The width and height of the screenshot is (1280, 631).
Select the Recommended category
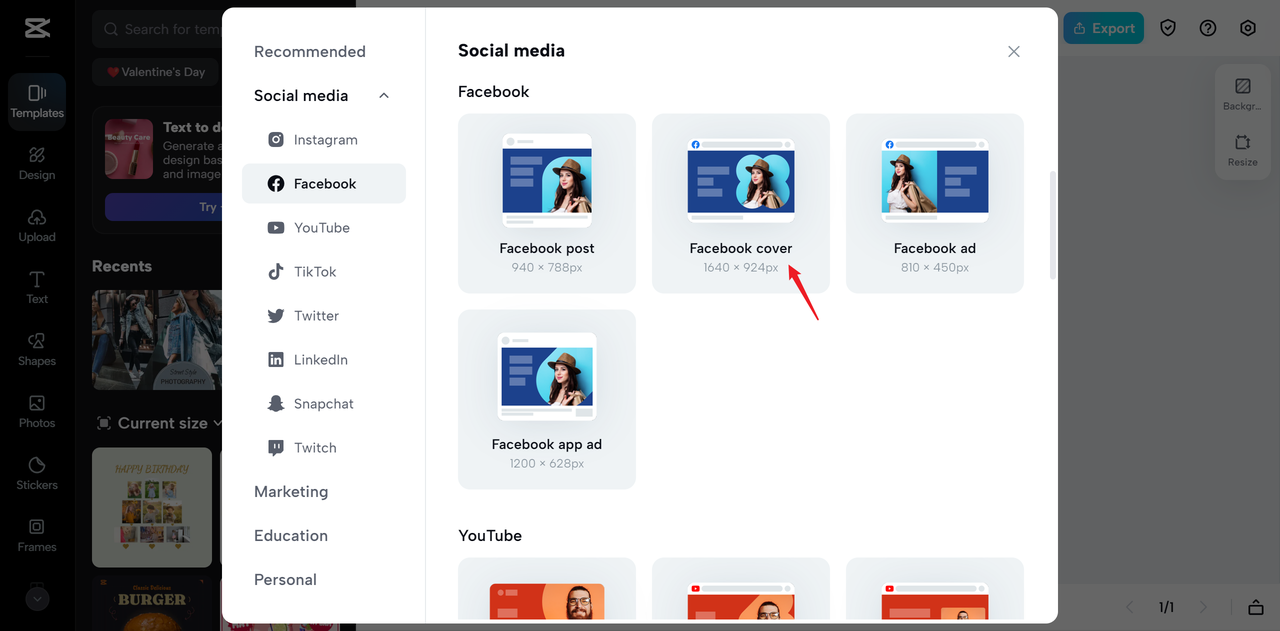pos(310,52)
